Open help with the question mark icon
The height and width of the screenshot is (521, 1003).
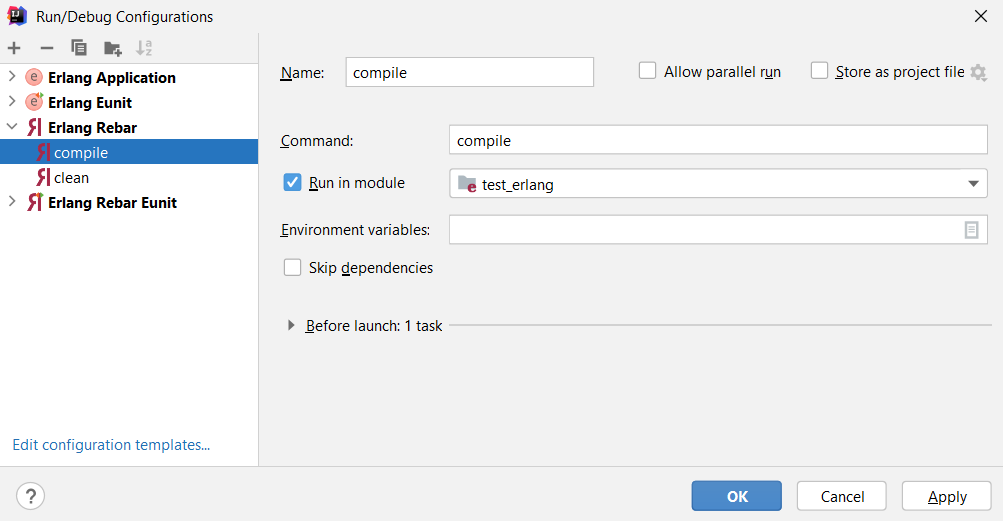[x=31, y=496]
